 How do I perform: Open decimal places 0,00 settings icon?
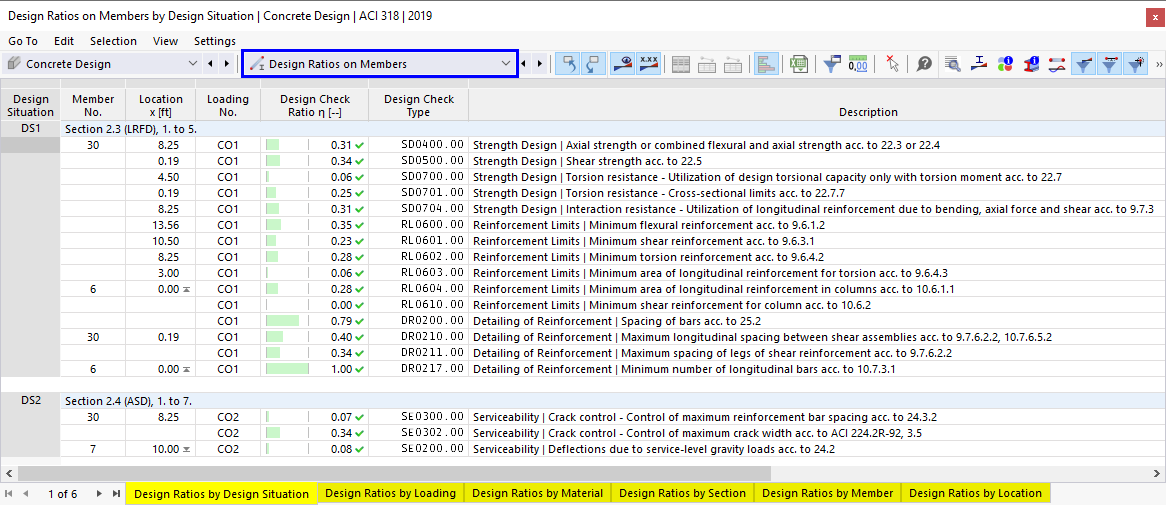(858, 64)
